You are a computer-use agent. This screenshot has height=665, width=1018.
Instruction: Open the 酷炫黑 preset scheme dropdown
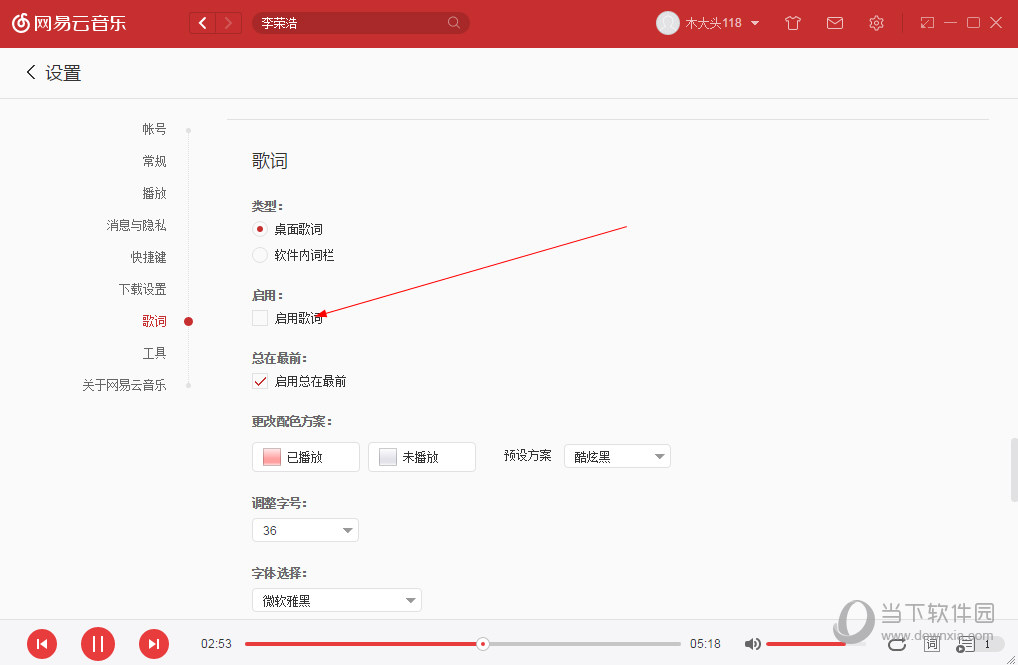[617, 455]
